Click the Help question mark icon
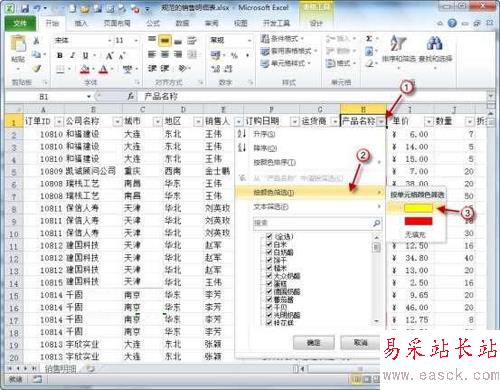The height and width of the screenshot is (390, 500). point(452,23)
